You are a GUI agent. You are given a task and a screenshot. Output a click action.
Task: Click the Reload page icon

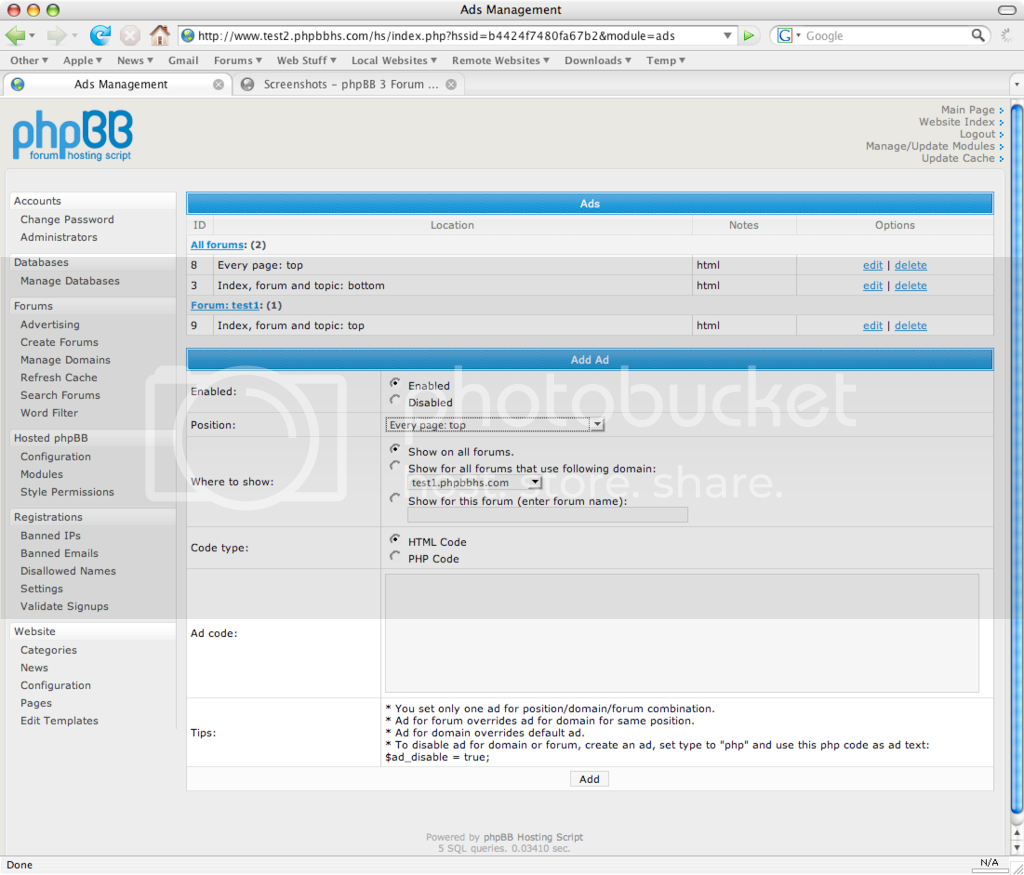click(100, 36)
